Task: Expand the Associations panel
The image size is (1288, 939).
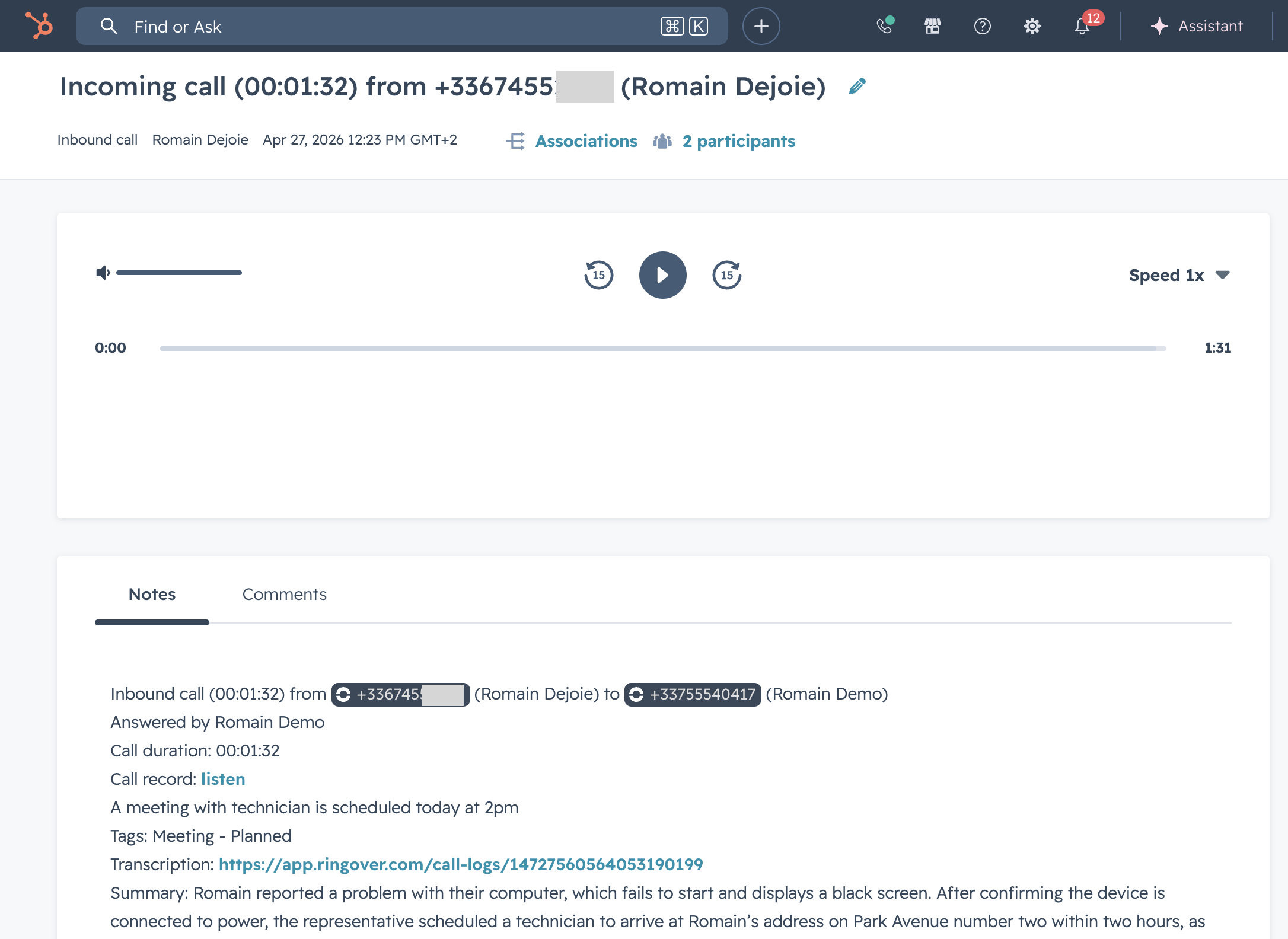Action: (x=586, y=141)
